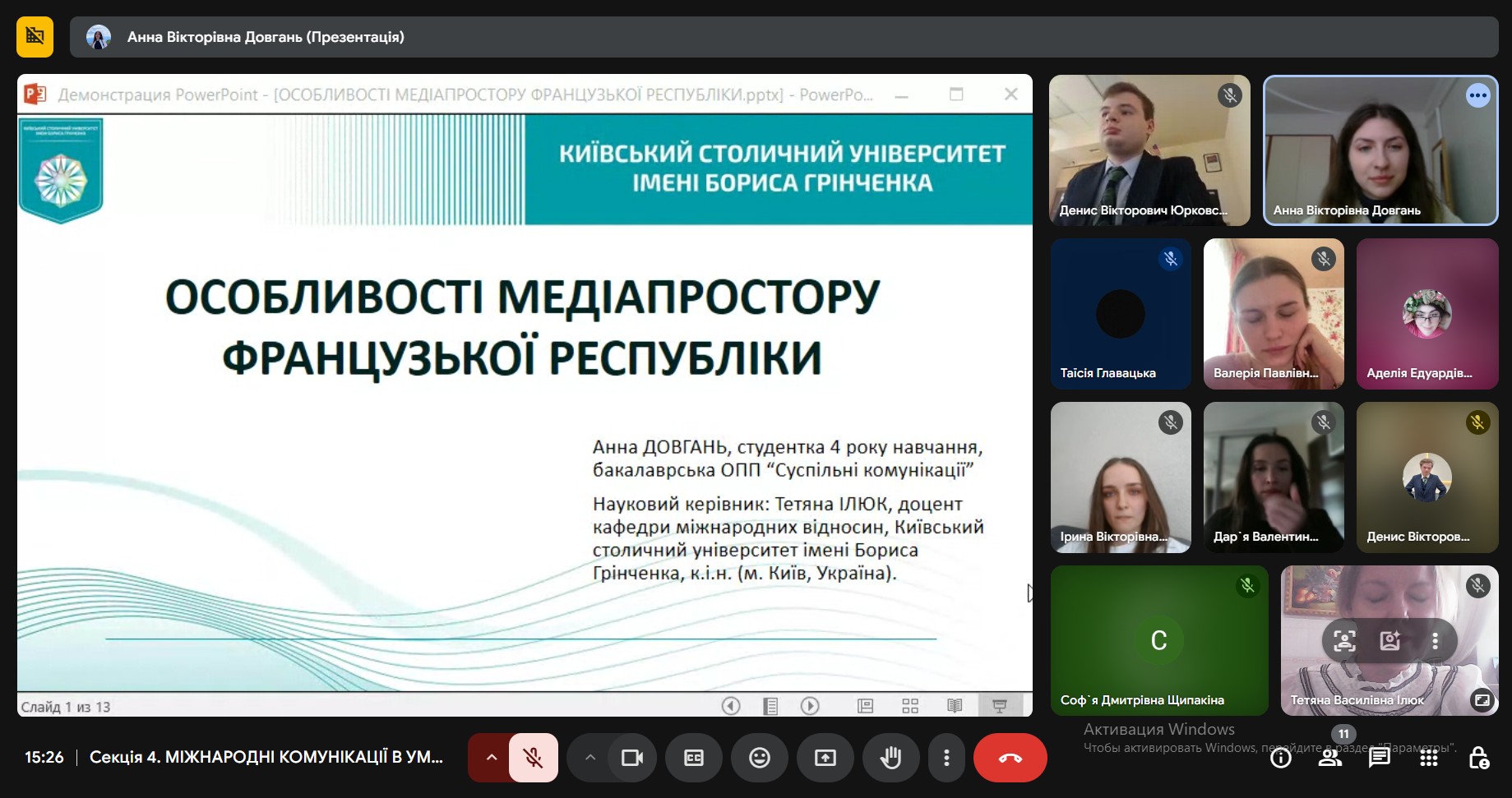Screen dimensions: 1512x798
Task: Open the chat panel
Action: 1379,758
